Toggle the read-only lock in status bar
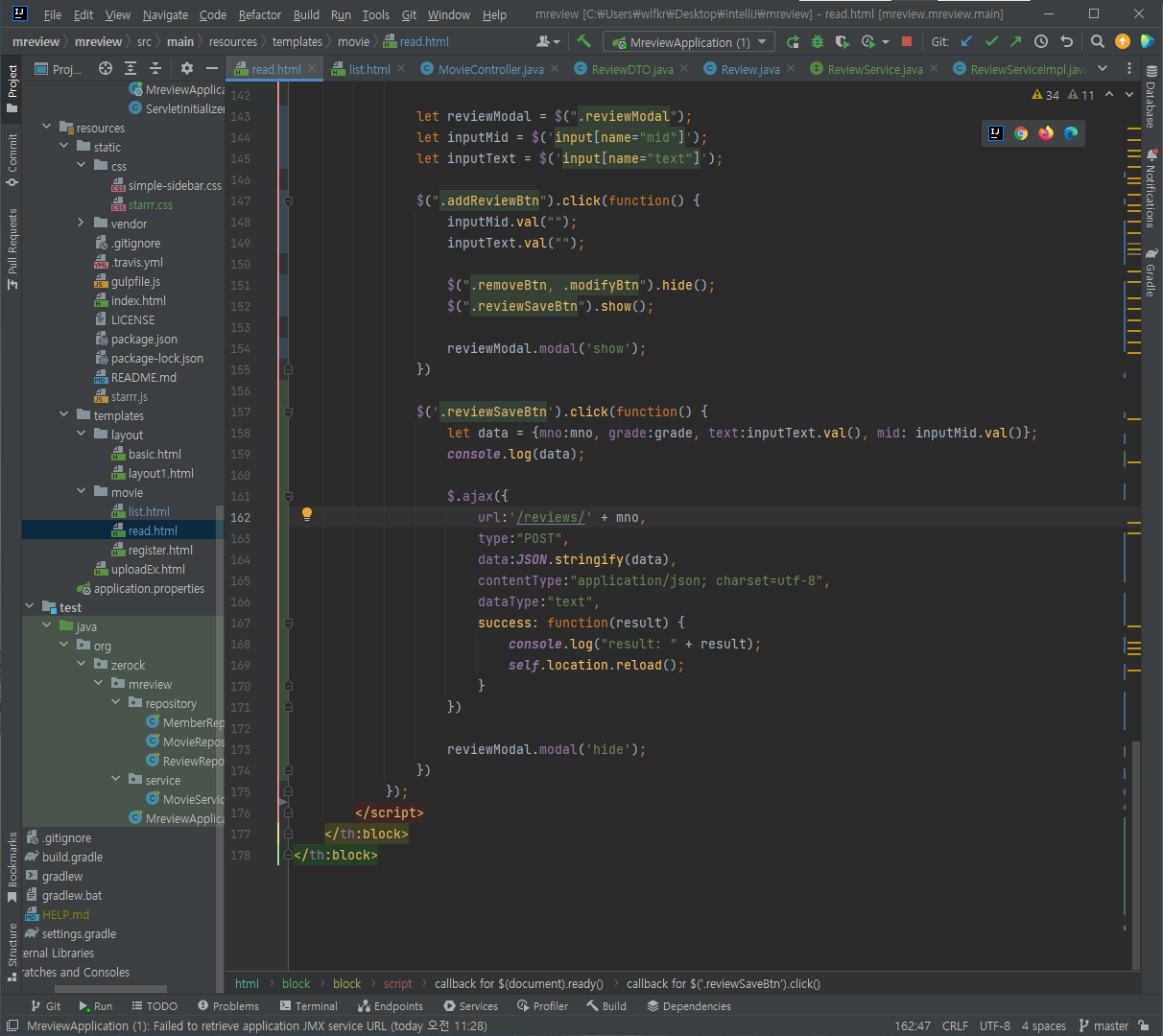1163x1036 pixels. coord(1144,1025)
